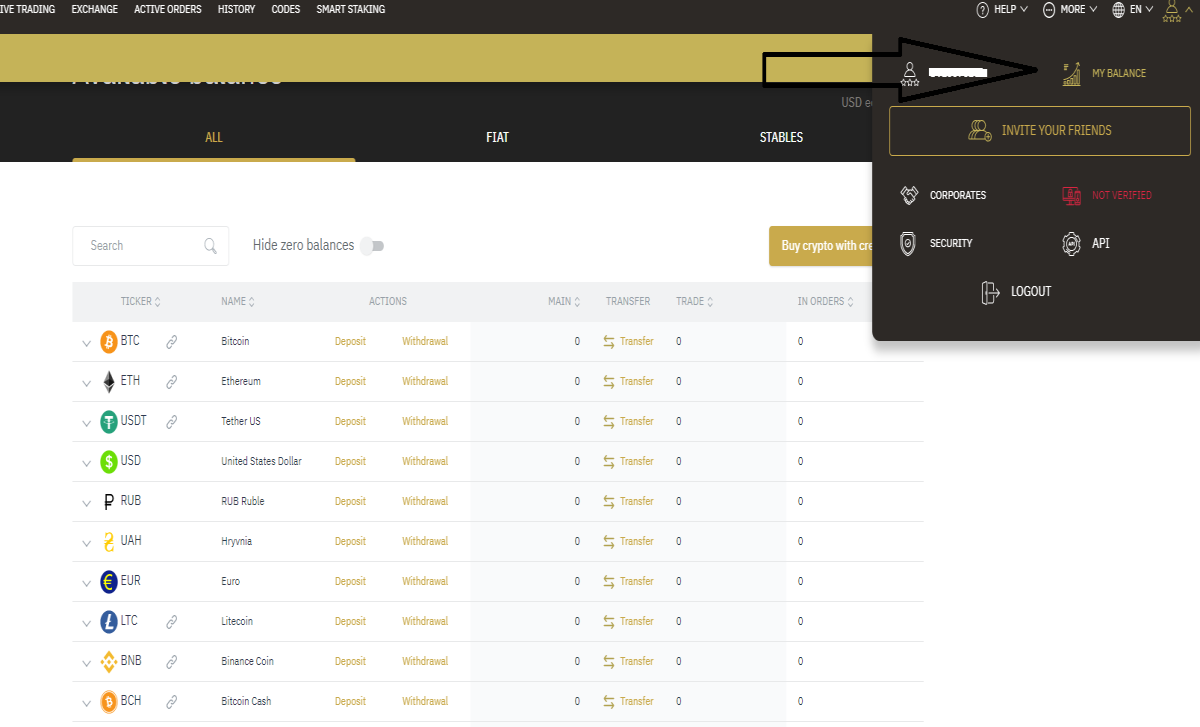Click the Security shield icon
Viewport: 1200px width, 727px height.
(x=907, y=244)
